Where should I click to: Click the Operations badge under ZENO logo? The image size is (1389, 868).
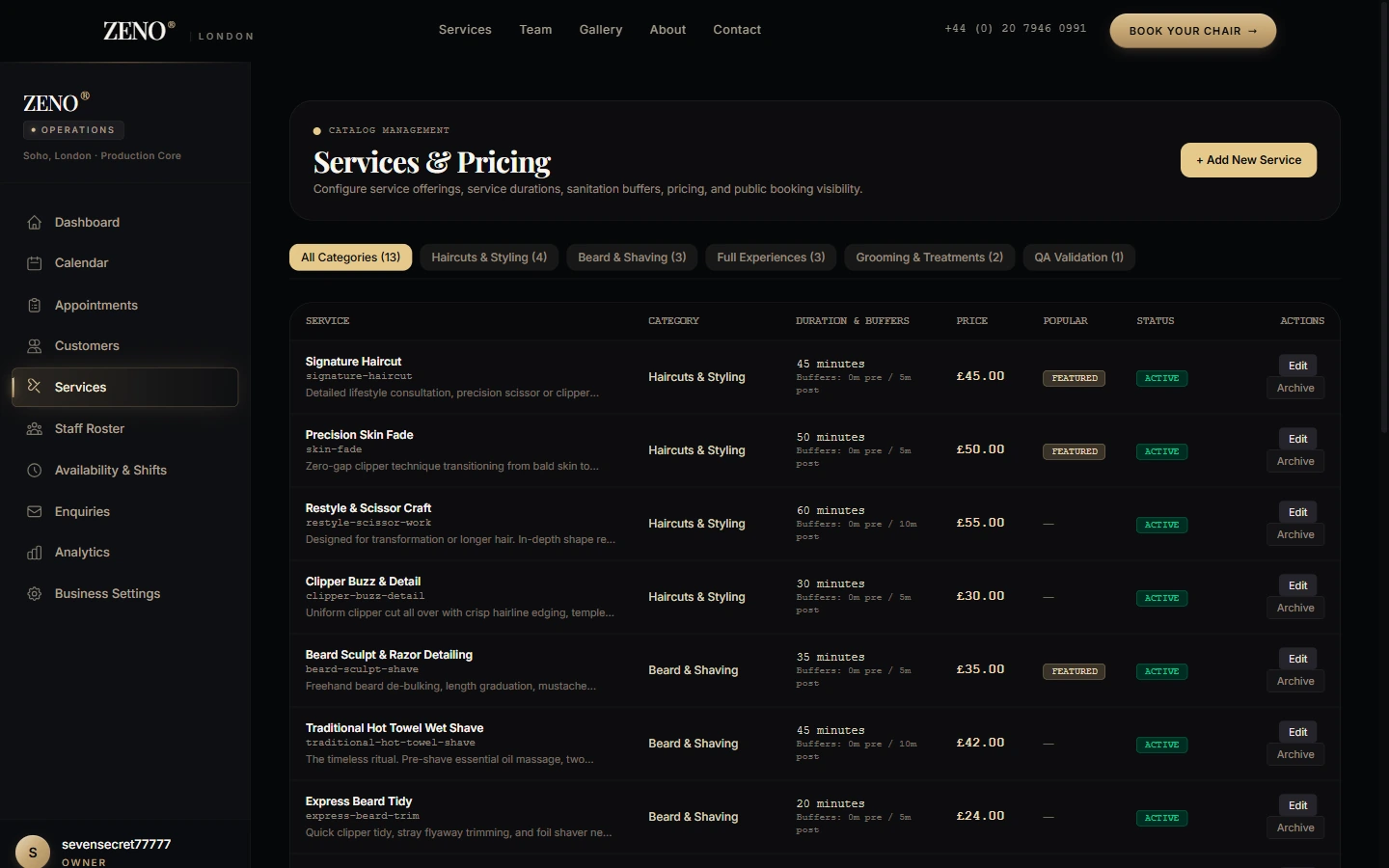[x=73, y=130]
